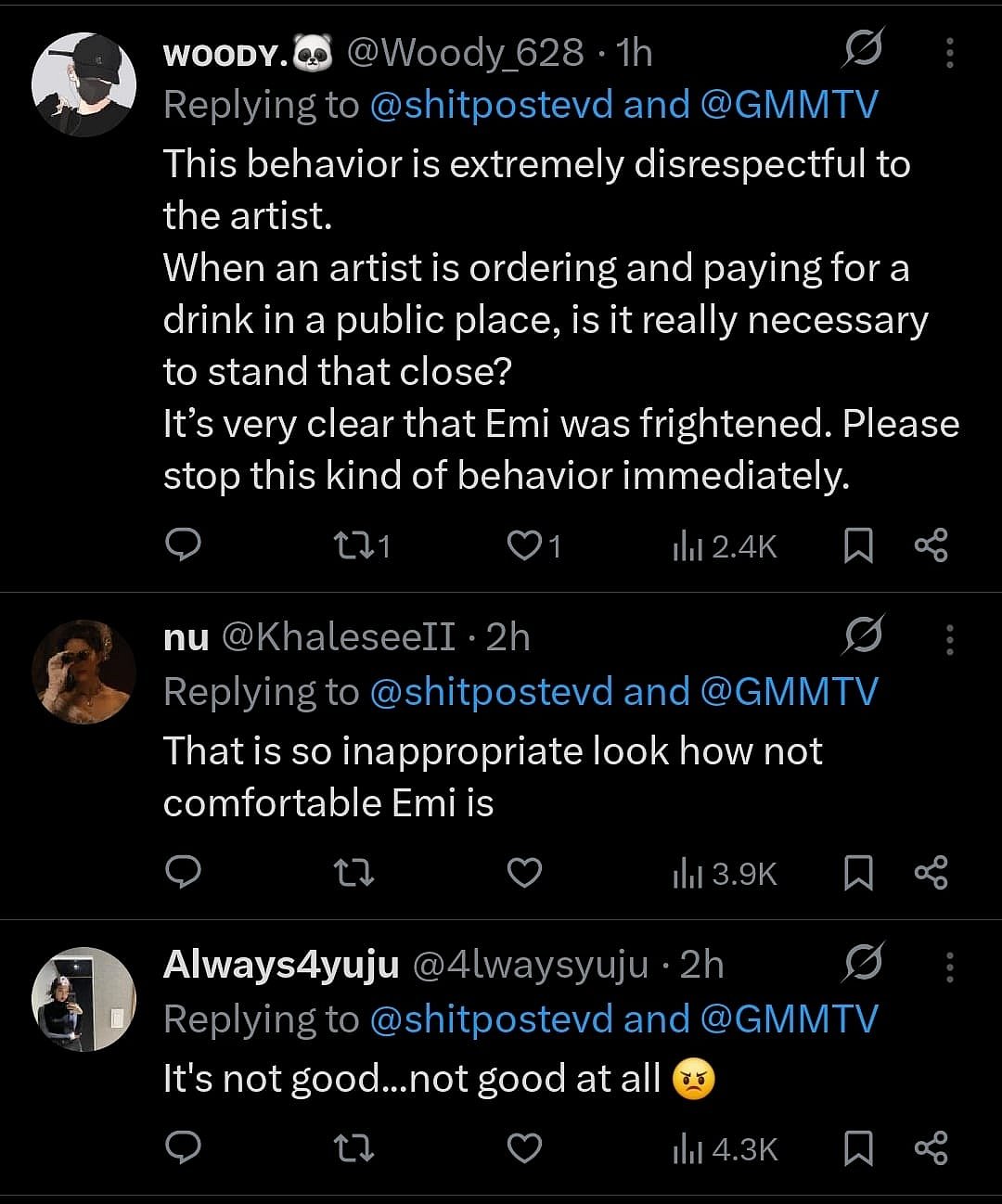The width and height of the screenshot is (1002, 1204).
Task: Like KhaleseeII's tweet about Emi
Action: [x=524, y=873]
